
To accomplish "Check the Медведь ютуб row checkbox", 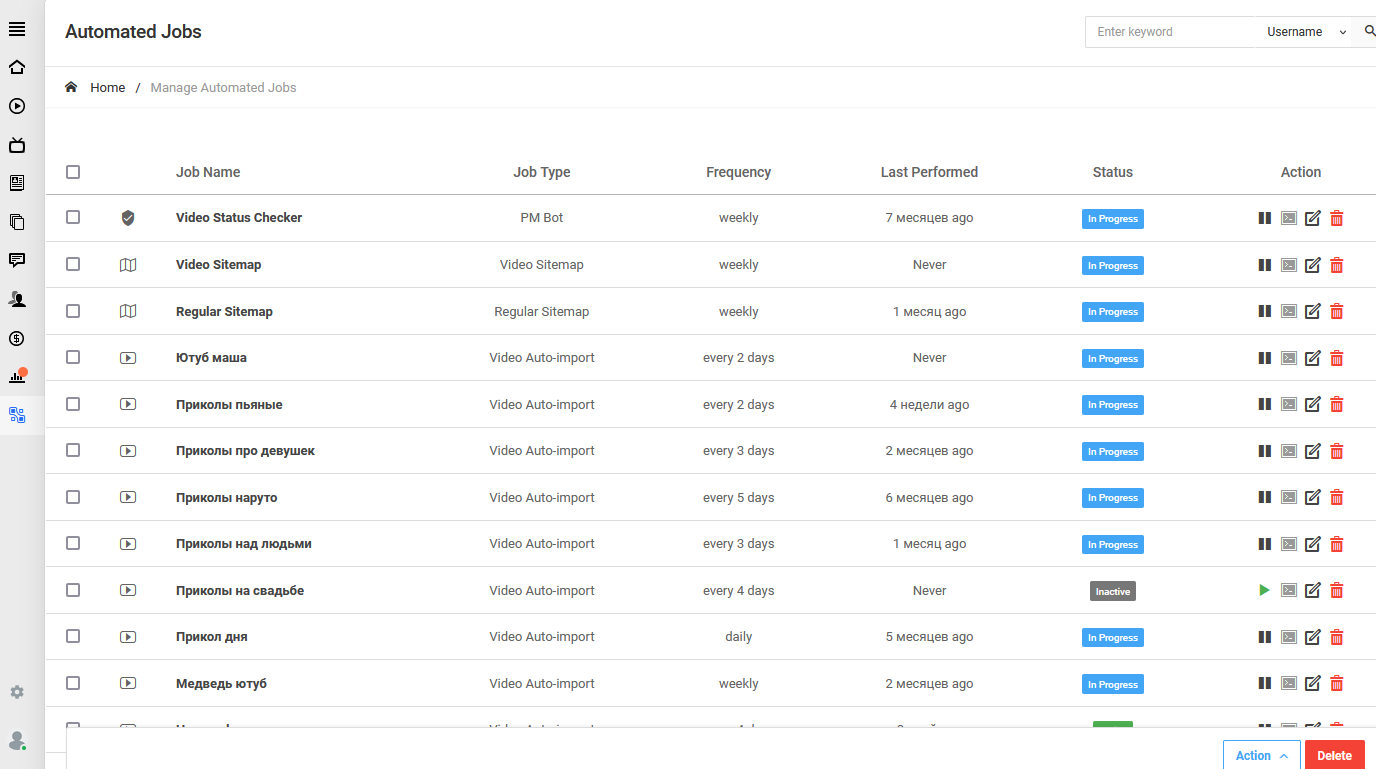I will tap(73, 683).
